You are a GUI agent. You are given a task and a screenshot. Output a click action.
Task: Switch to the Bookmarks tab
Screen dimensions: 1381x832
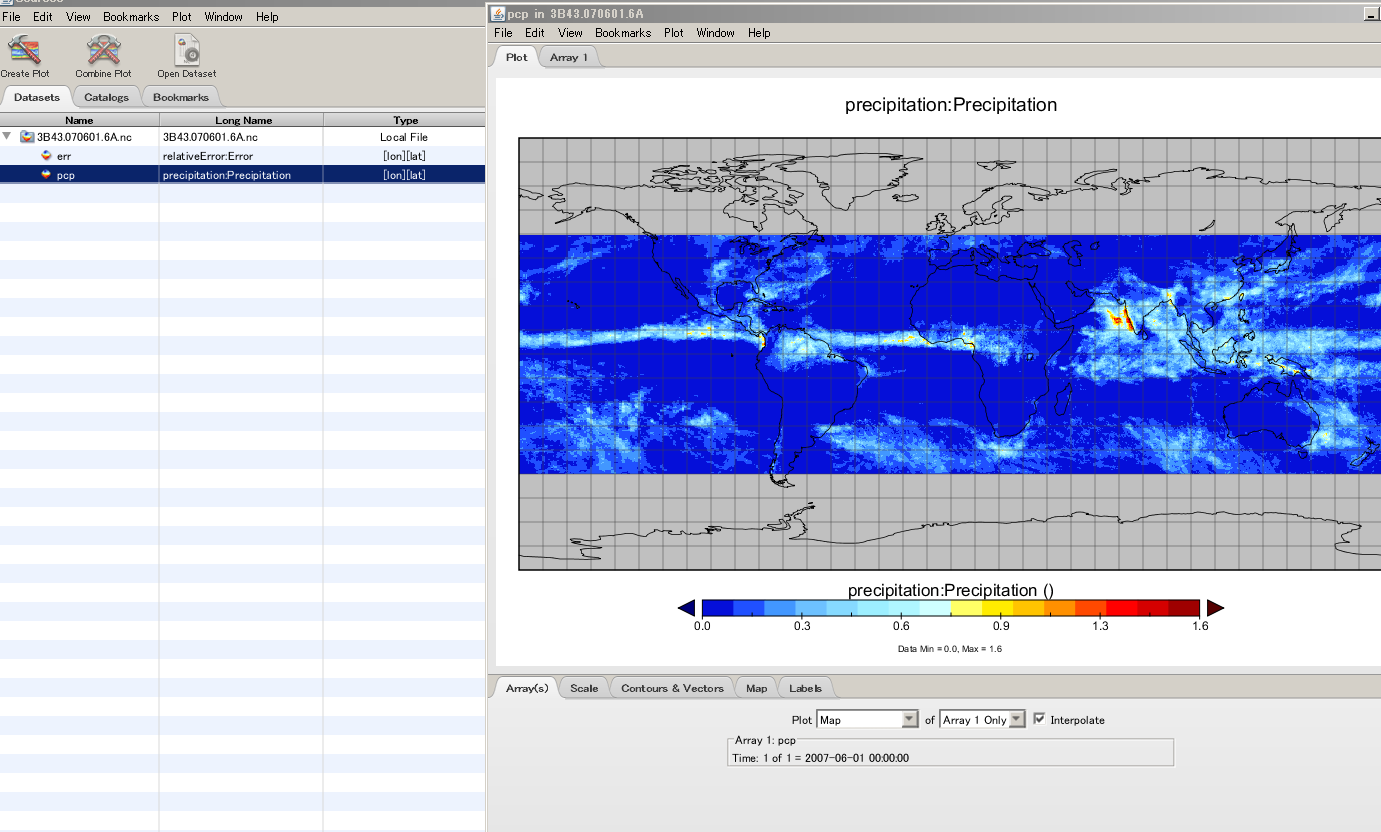[x=181, y=97]
